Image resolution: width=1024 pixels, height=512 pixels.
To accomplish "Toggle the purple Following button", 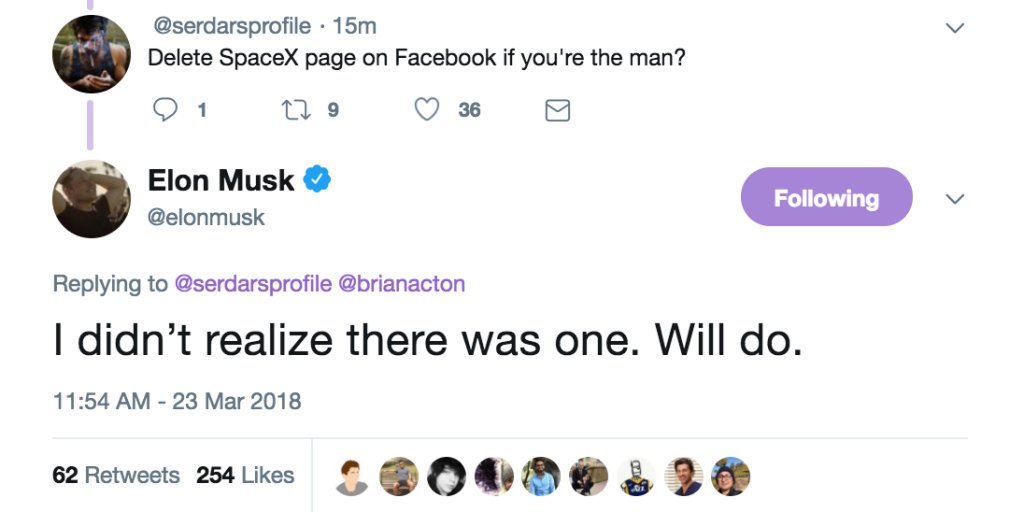I will 826,197.
